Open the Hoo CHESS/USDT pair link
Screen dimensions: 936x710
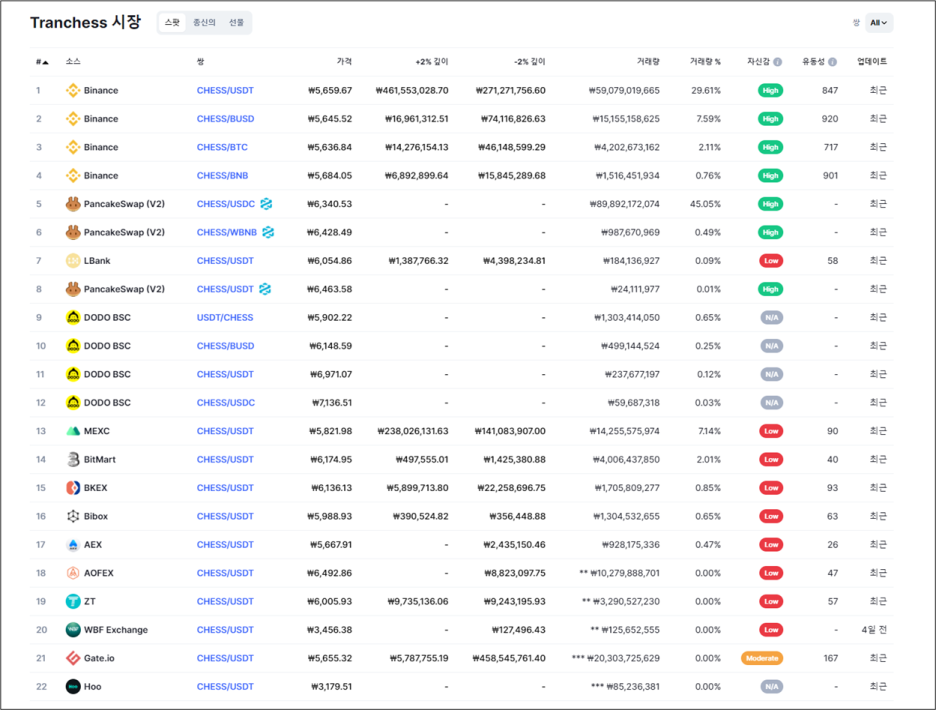point(225,686)
